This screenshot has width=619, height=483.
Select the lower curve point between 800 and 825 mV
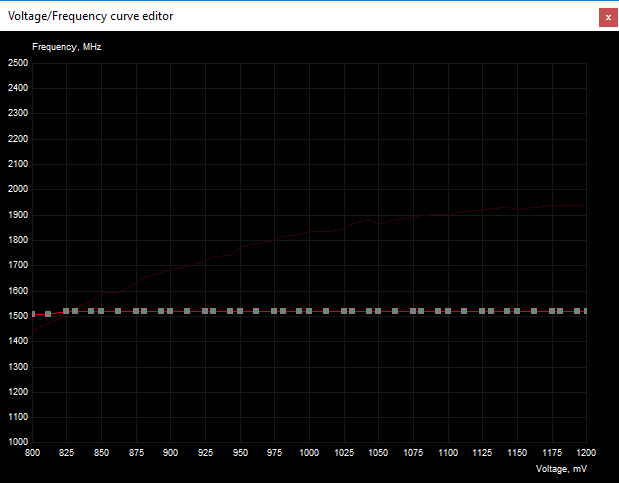coord(48,314)
